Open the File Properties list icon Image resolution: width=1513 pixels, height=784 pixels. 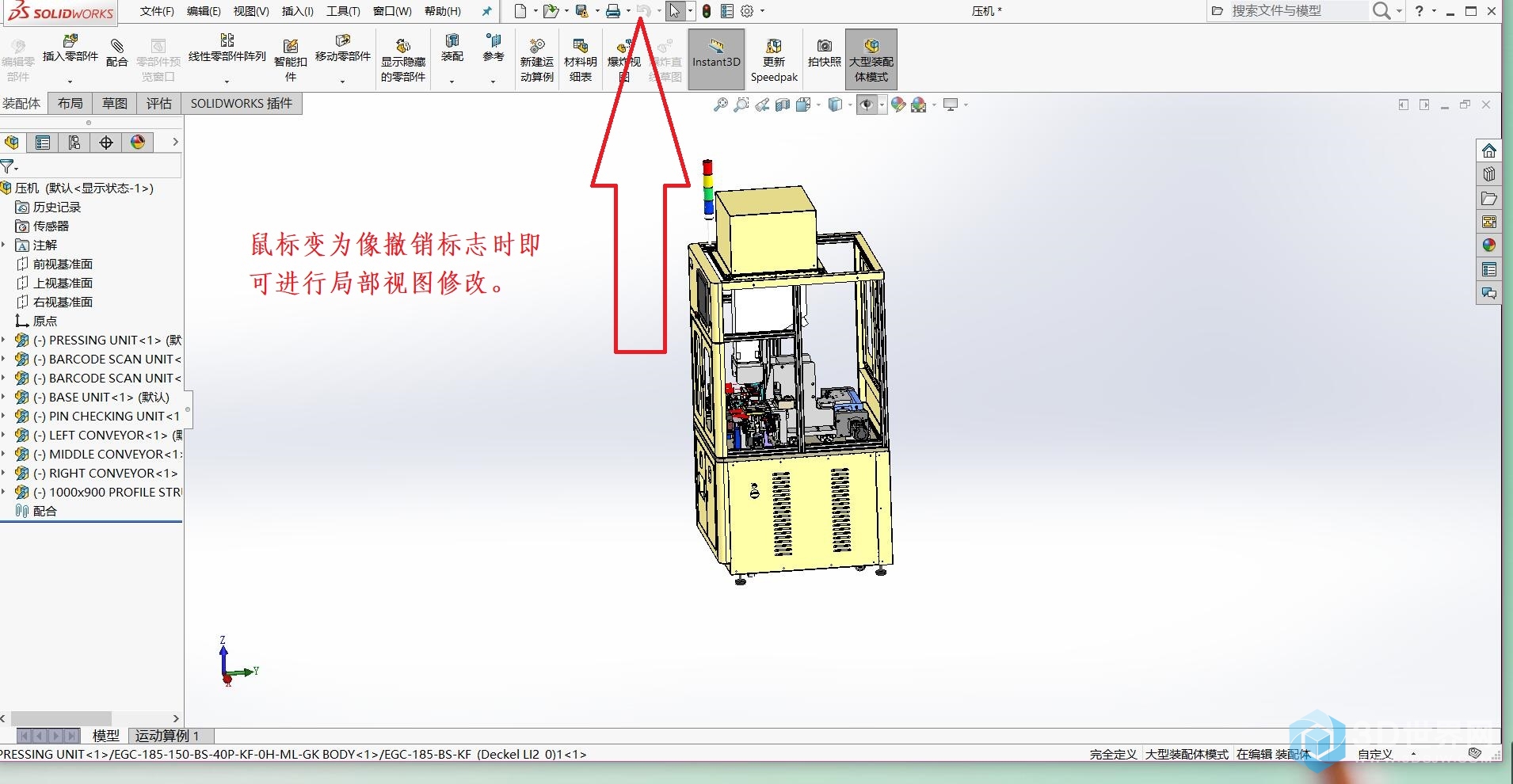pos(726,11)
